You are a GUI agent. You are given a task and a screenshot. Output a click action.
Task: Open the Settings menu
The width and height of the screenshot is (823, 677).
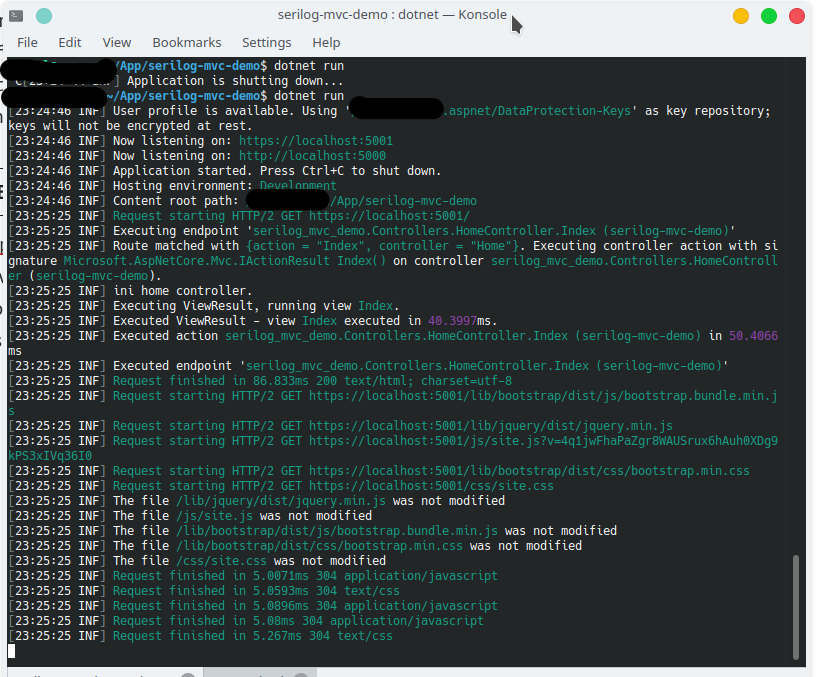click(267, 43)
